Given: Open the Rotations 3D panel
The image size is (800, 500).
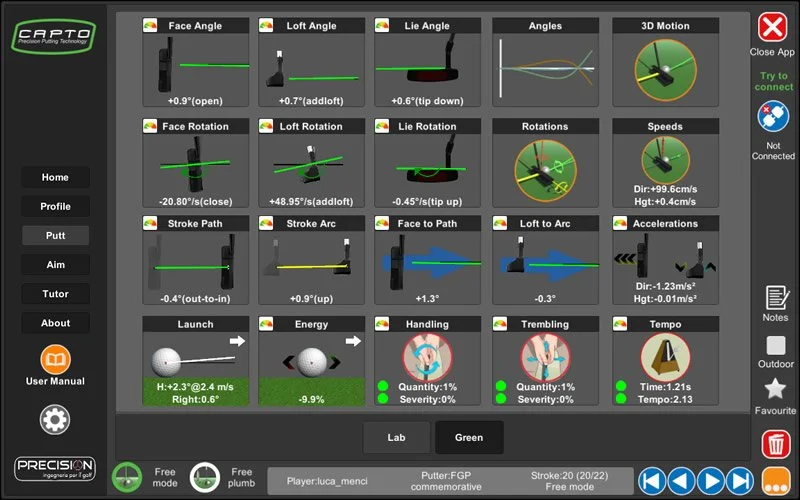Looking at the screenshot, I should (x=545, y=163).
